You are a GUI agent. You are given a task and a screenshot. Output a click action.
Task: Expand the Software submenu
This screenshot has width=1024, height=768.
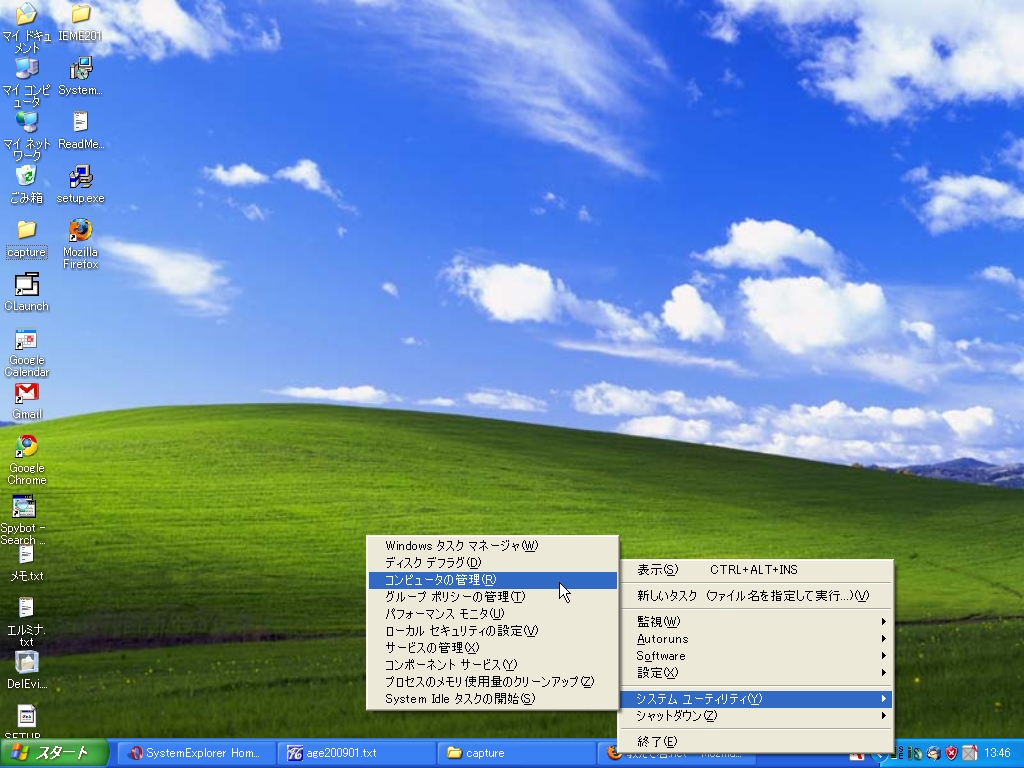756,656
